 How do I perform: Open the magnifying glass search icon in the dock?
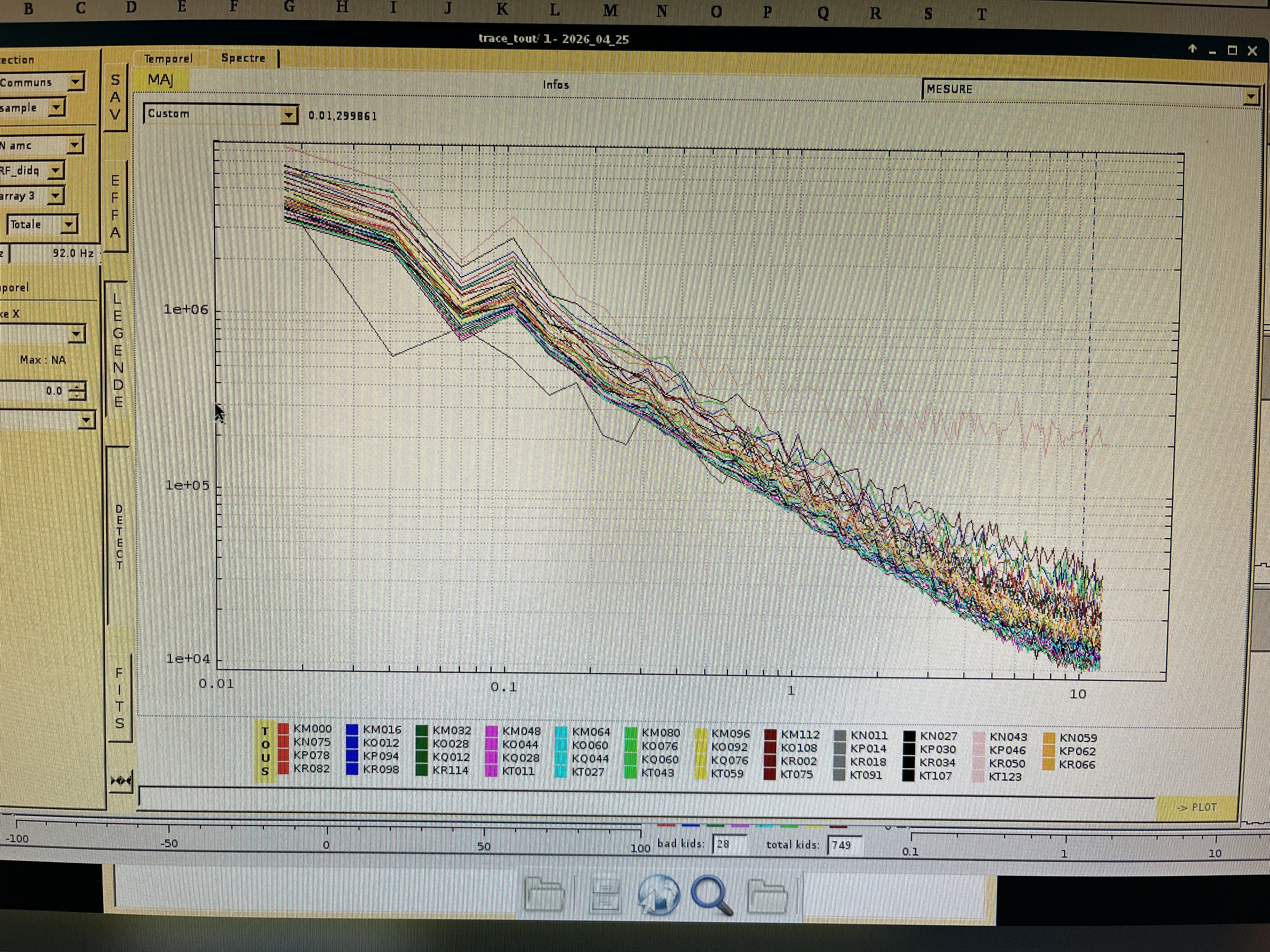tap(712, 895)
